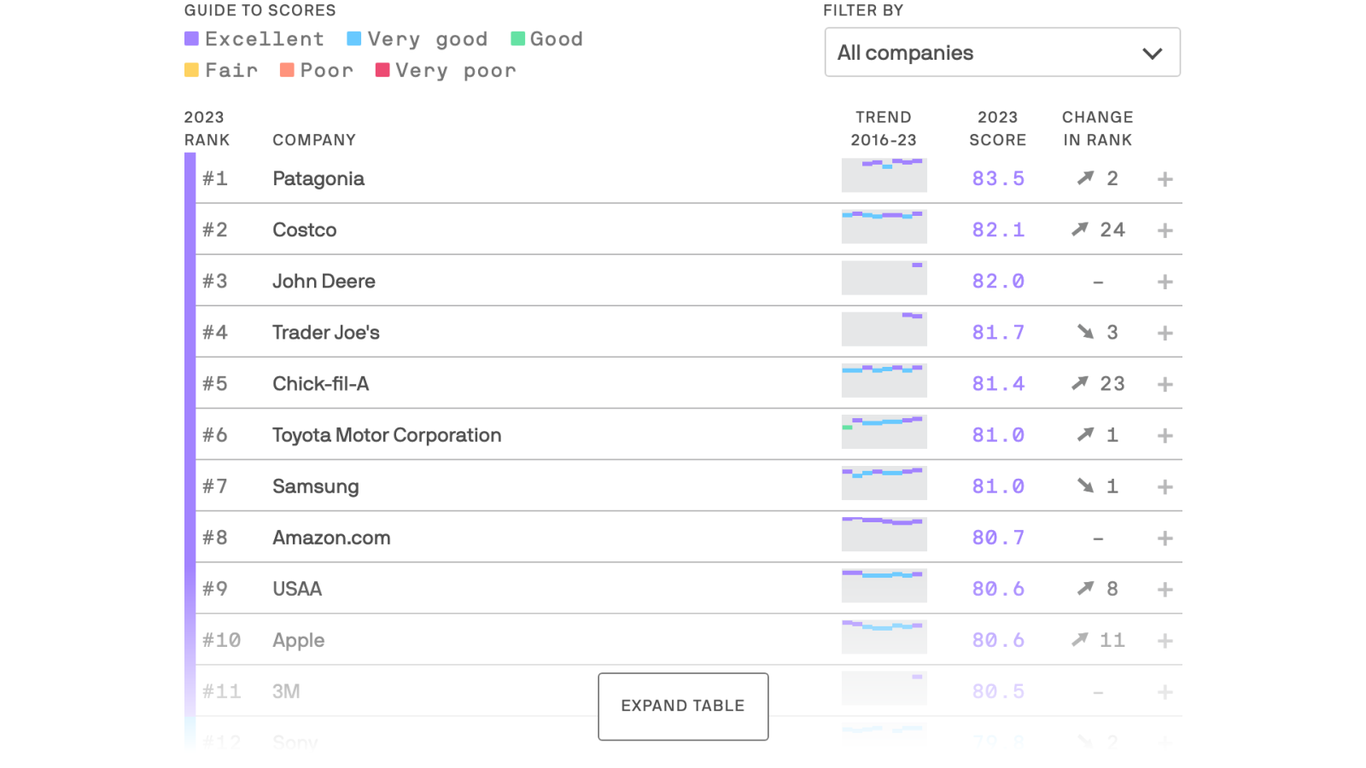Click the plus icon for Toyota Motor Corporation
This screenshot has height=768, width=1366.
[1165, 435]
